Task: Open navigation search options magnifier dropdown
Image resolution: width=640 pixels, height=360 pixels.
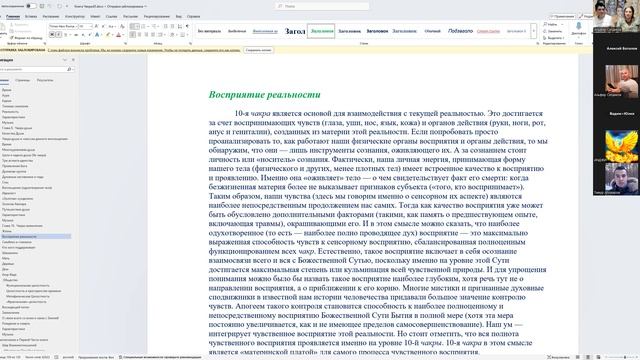Action: 71,69
